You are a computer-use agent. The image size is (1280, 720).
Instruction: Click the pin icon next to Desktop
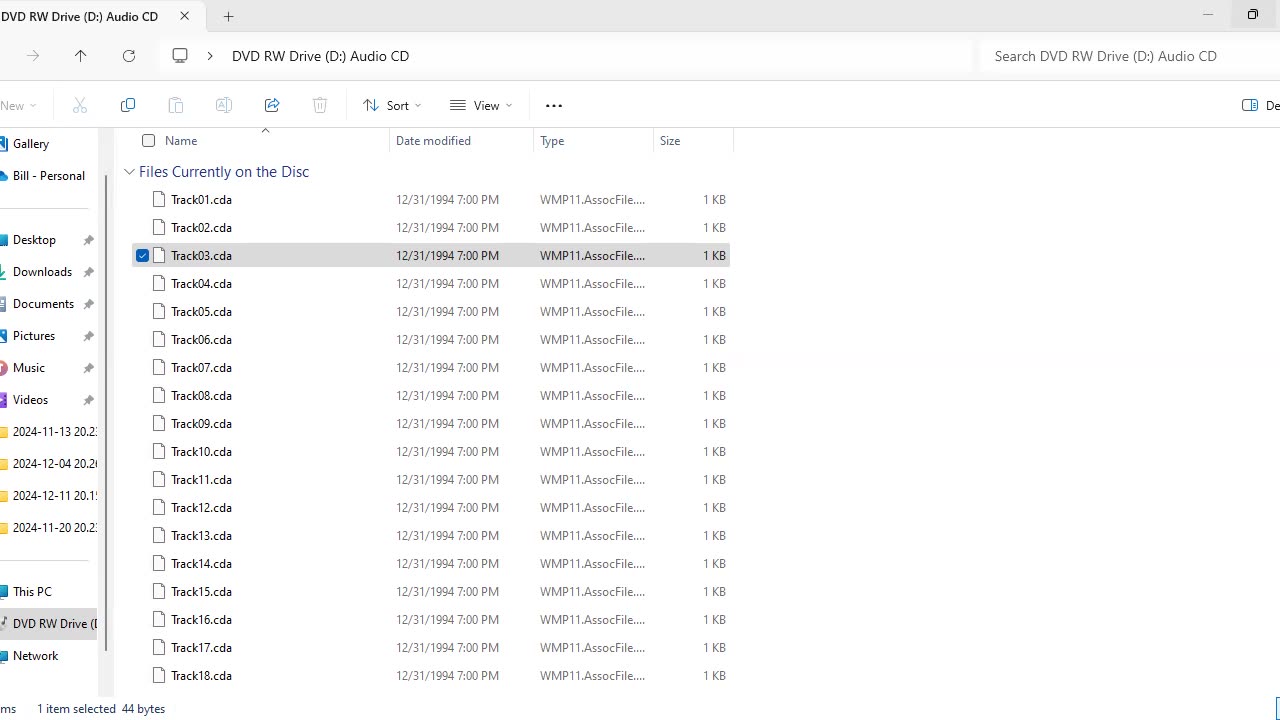(88, 240)
